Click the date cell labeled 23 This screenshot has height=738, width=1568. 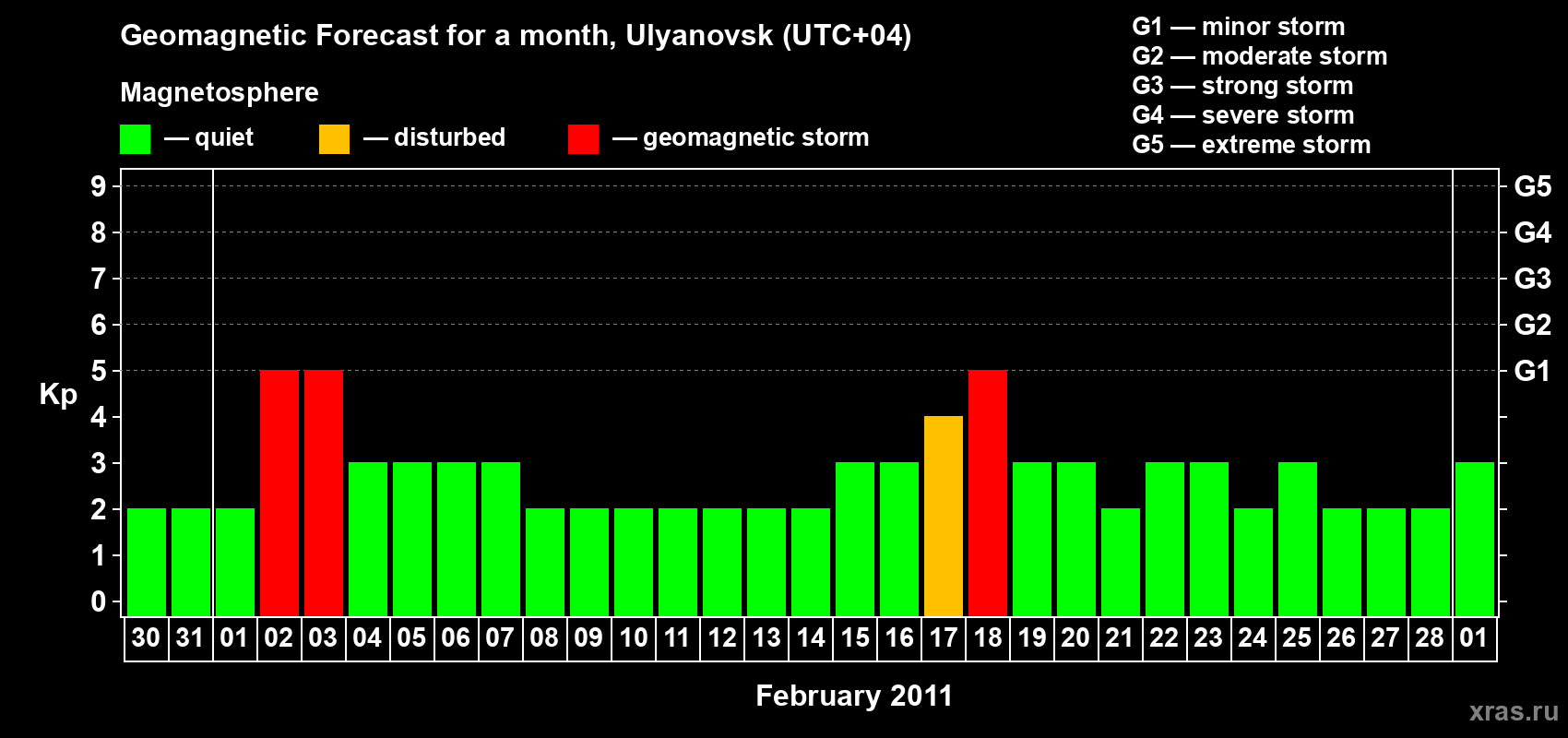click(x=1208, y=638)
